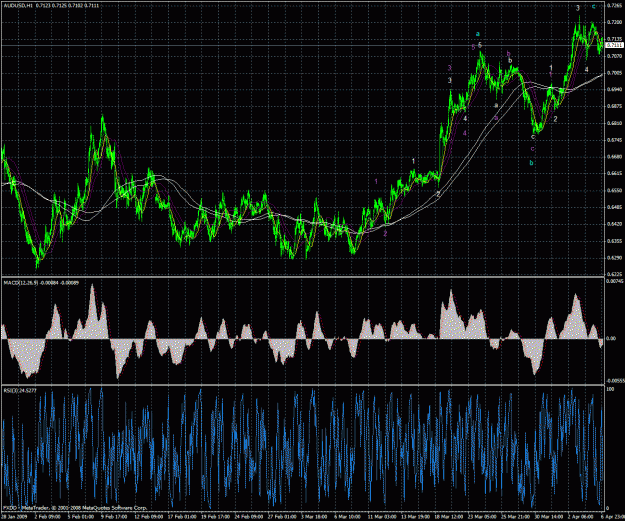Select the 0.7265 price axis label
Image resolution: width=625 pixels, height=521 pixels.
coord(613,5)
